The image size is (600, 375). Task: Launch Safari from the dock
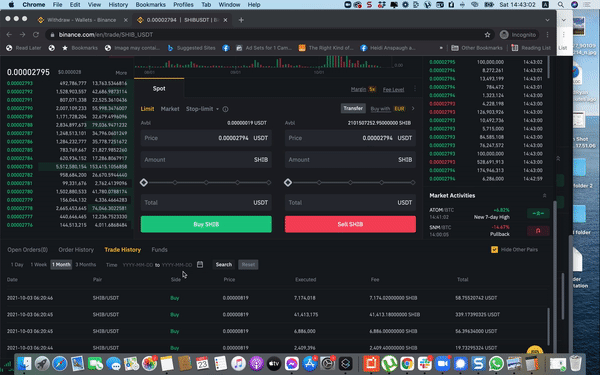pyautogui.click(x=60, y=363)
